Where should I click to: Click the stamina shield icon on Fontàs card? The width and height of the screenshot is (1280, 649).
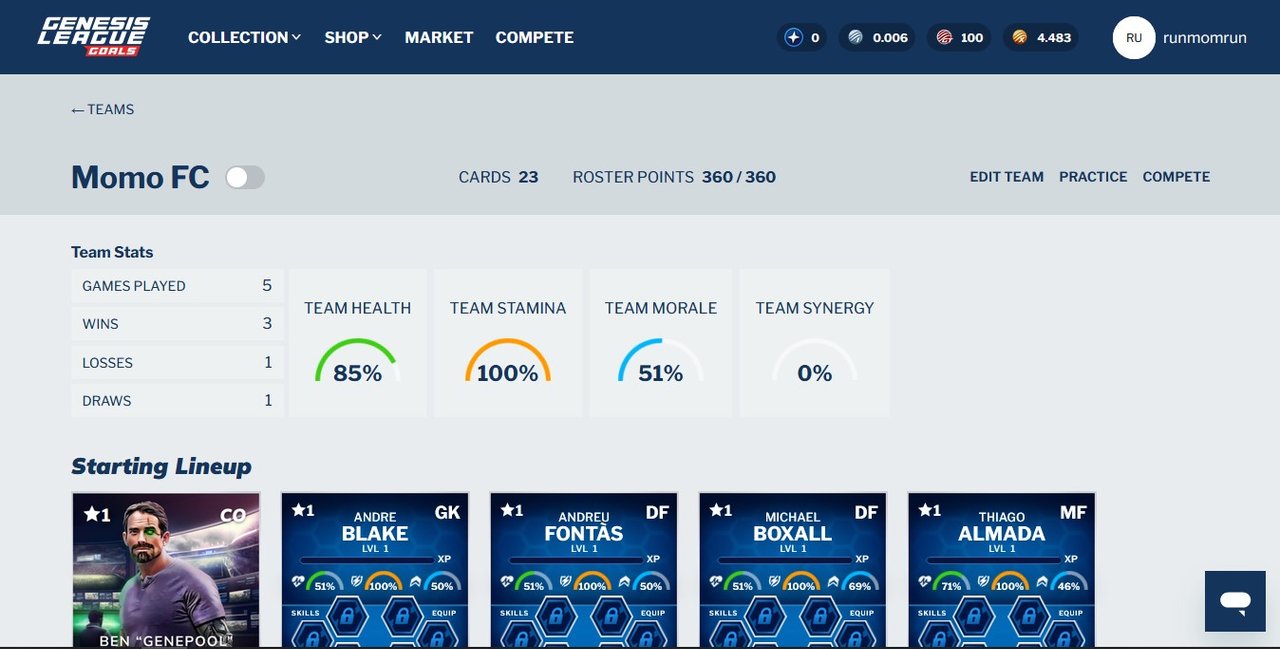(x=564, y=582)
